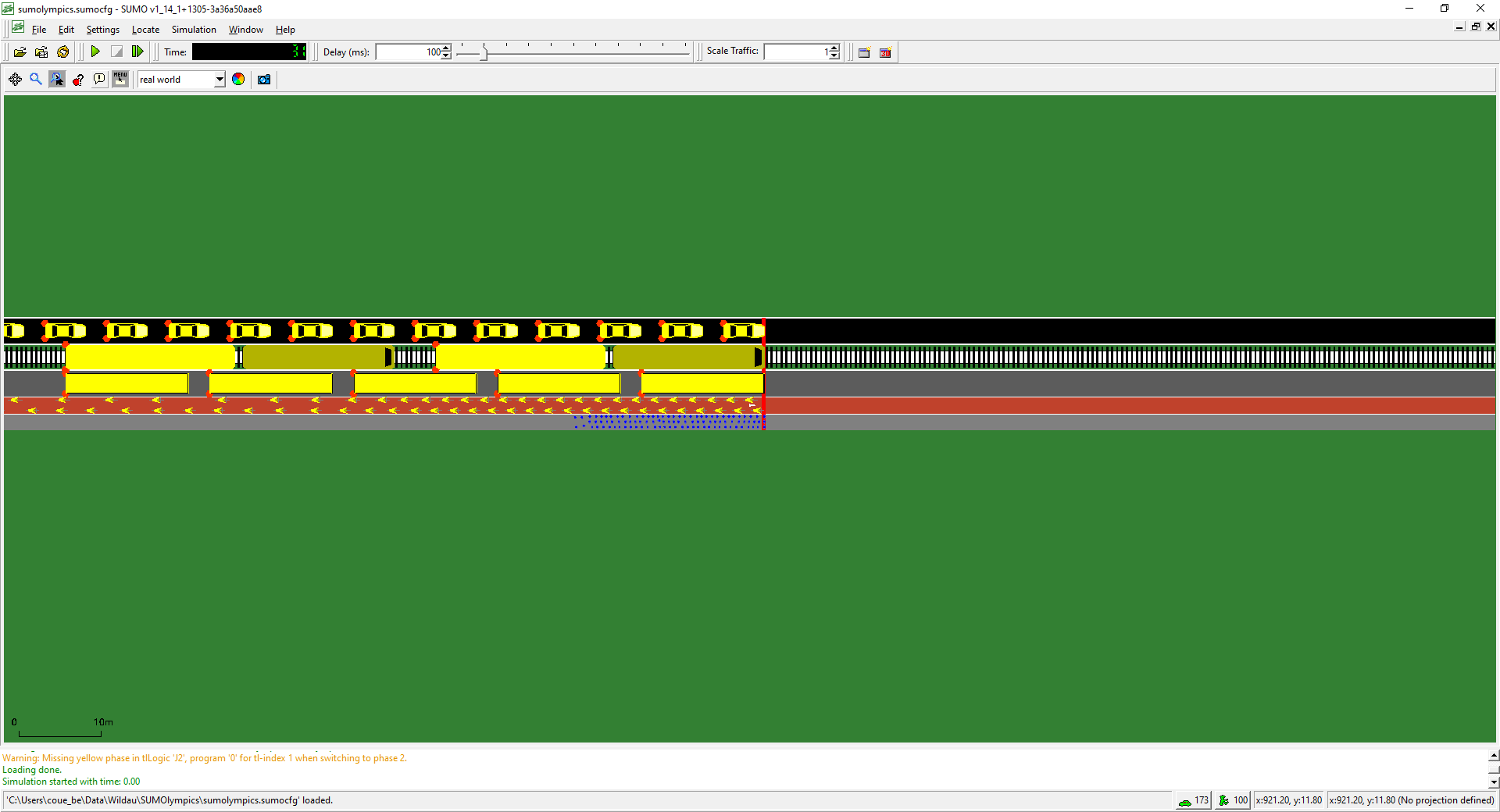Open the Locate menu

point(145,30)
